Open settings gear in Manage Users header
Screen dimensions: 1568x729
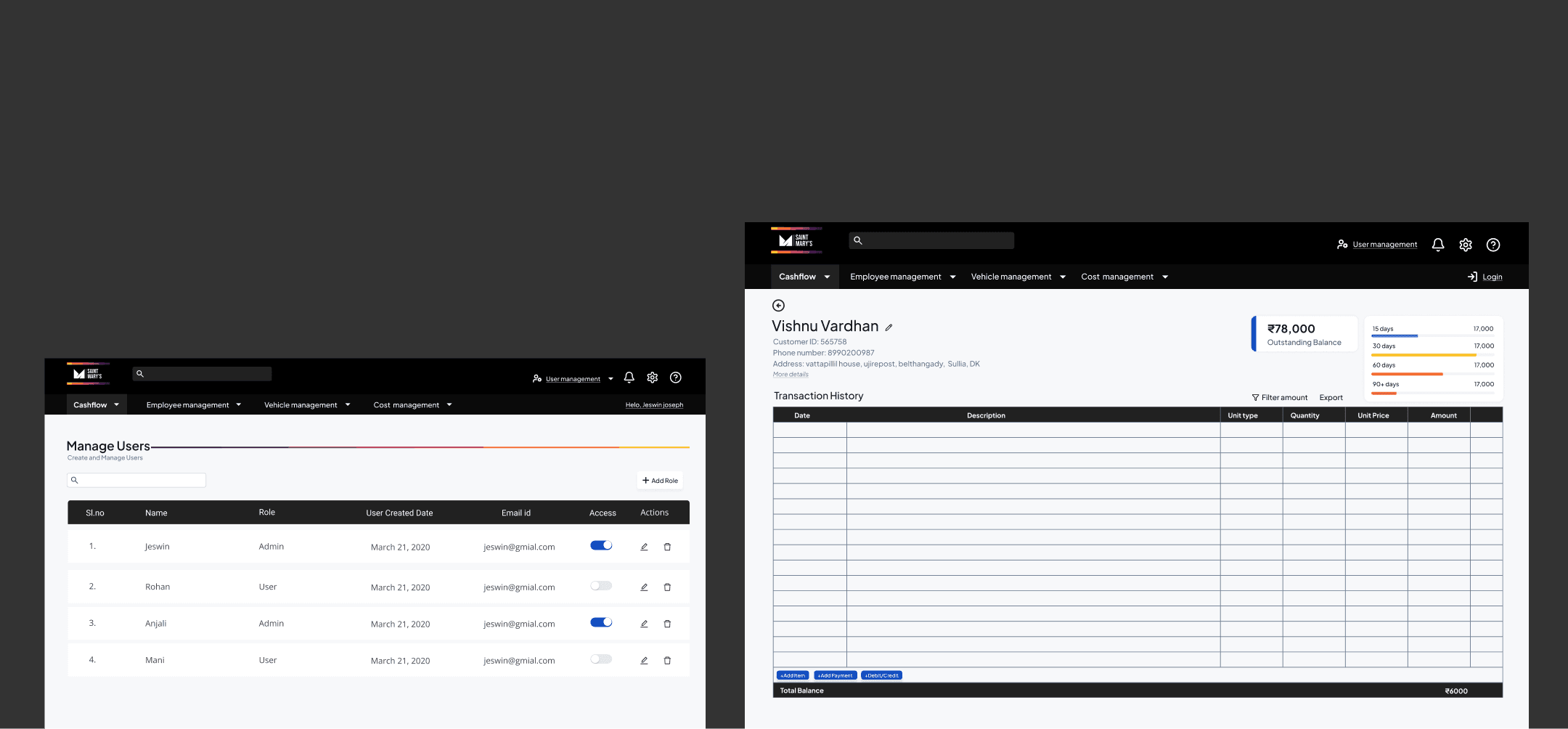[x=652, y=378]
